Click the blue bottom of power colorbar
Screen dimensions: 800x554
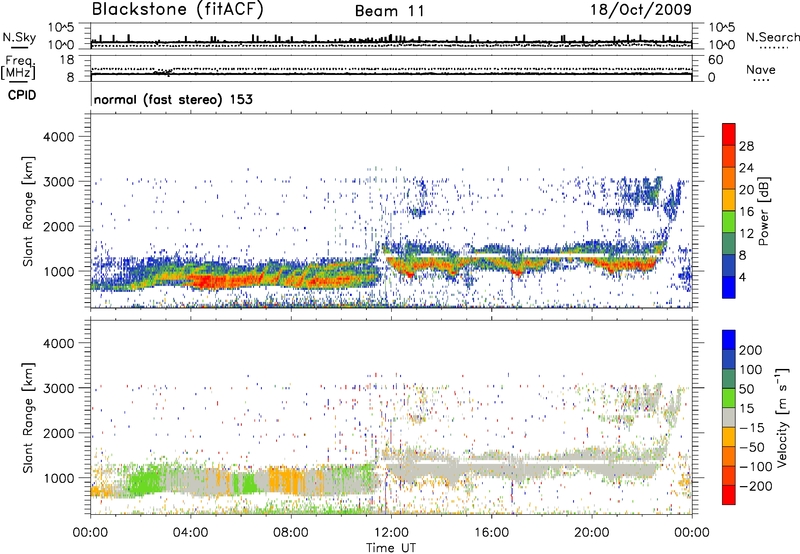pyautogui.click(x=729, y=287)
